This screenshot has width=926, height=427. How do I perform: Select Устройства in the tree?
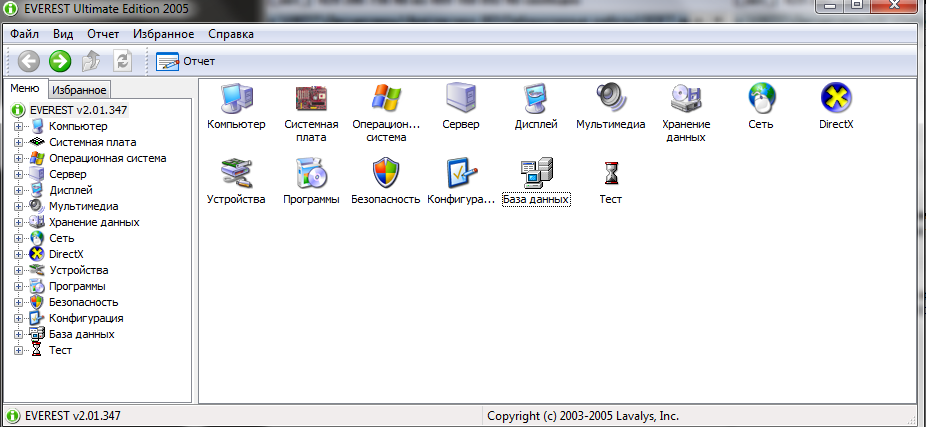coord(79,270)
